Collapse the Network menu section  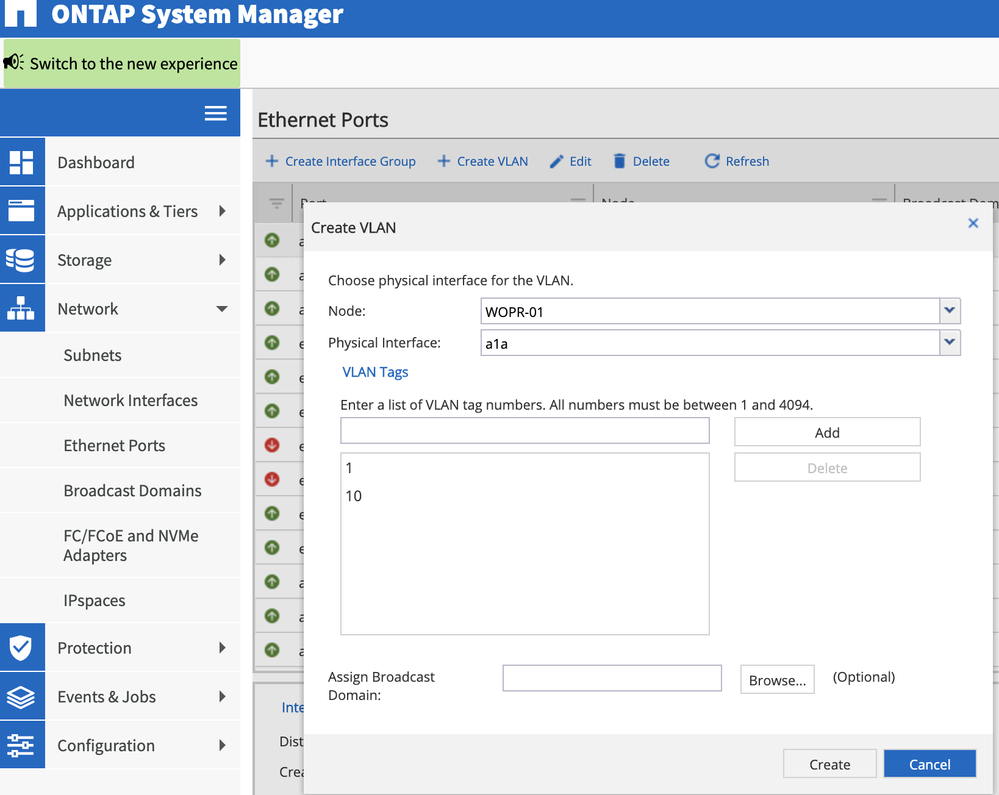222,309
